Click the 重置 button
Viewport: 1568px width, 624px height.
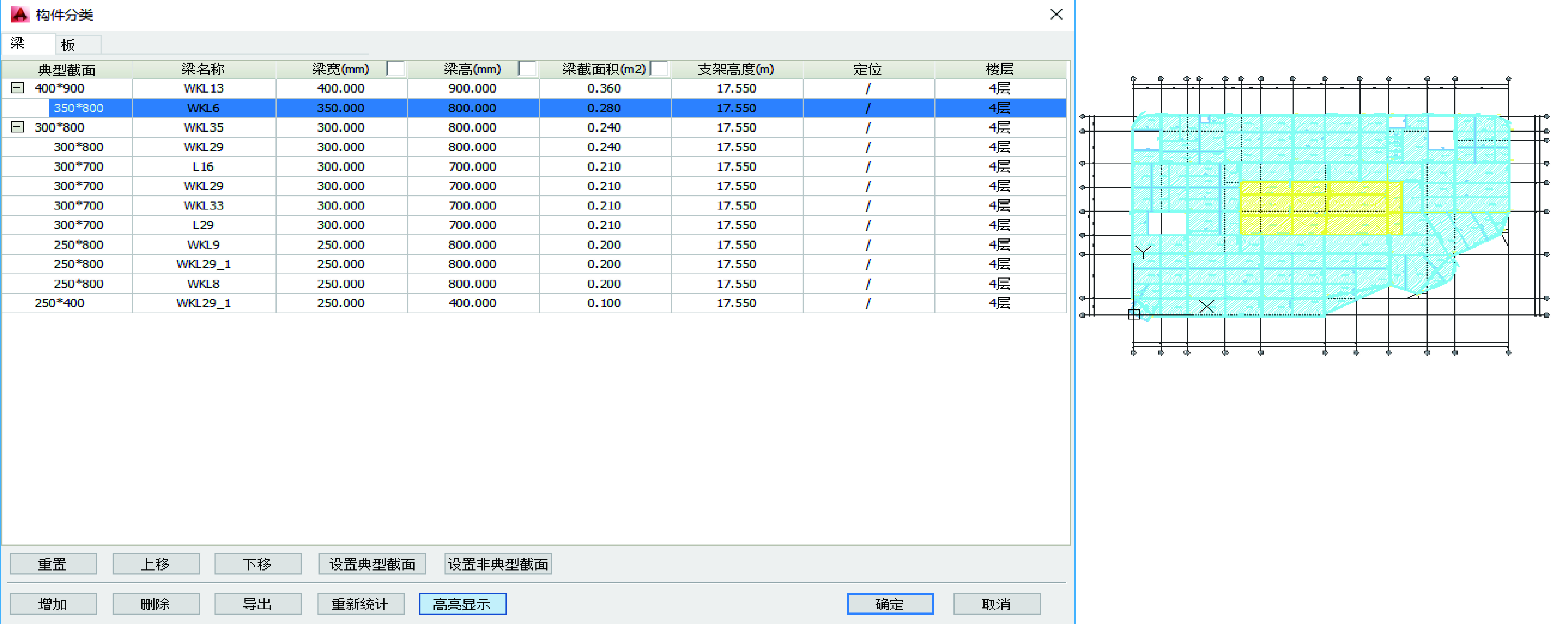pyautogui.click(x=53, y=564)
